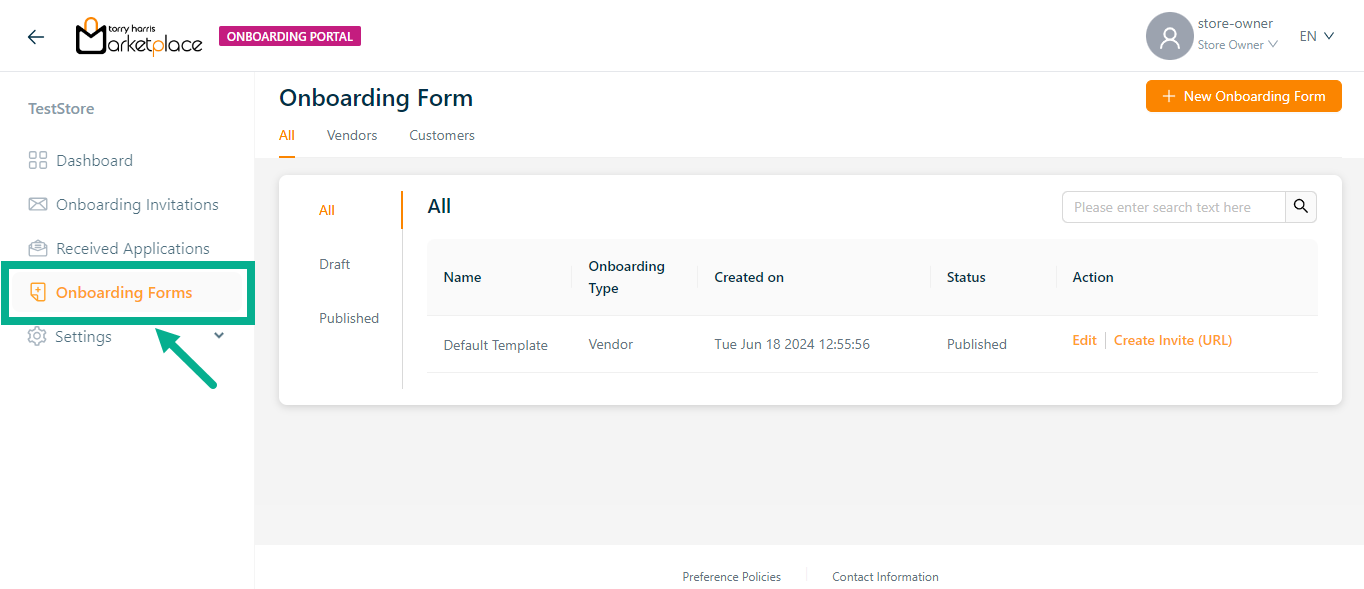Open the Store Owner role dropdown
This screenshot has width=1364, height=589.
(1238, 45)
